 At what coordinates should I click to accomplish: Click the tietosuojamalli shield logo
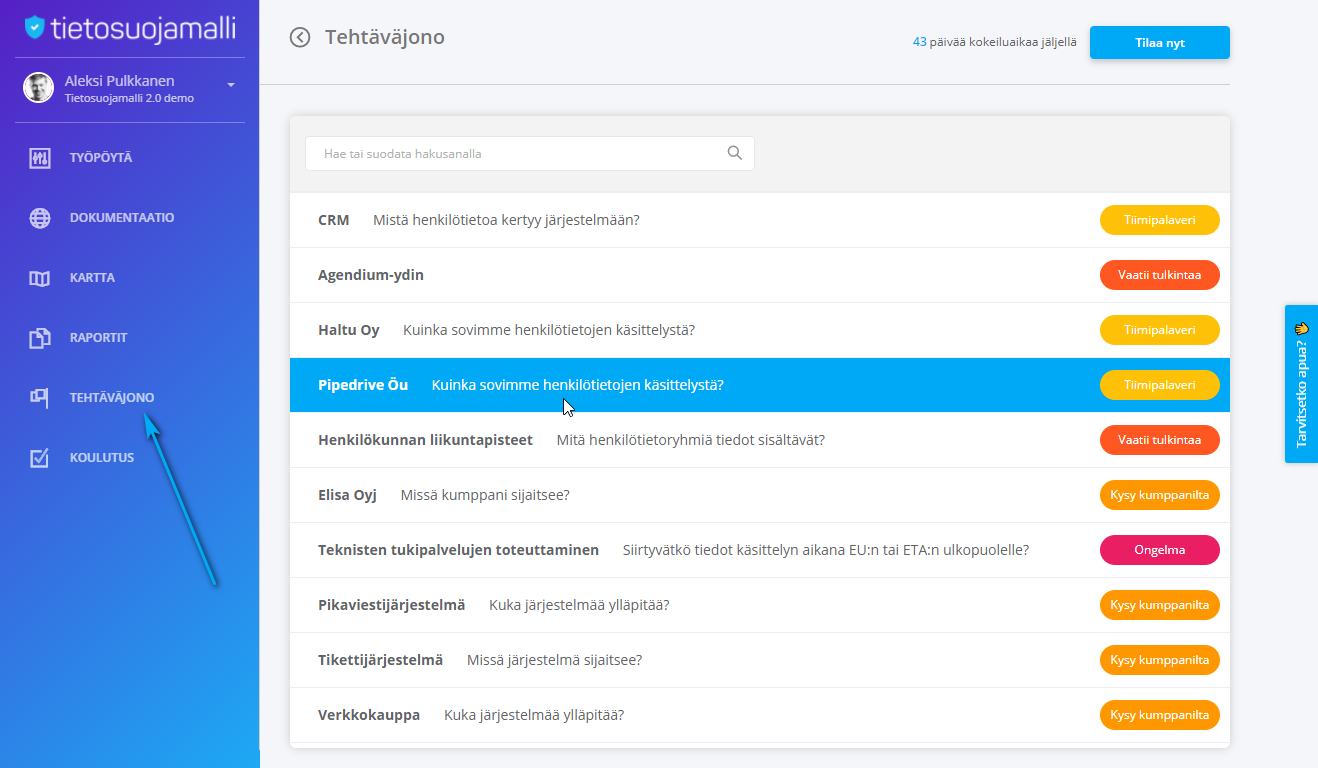click(35, 27)
